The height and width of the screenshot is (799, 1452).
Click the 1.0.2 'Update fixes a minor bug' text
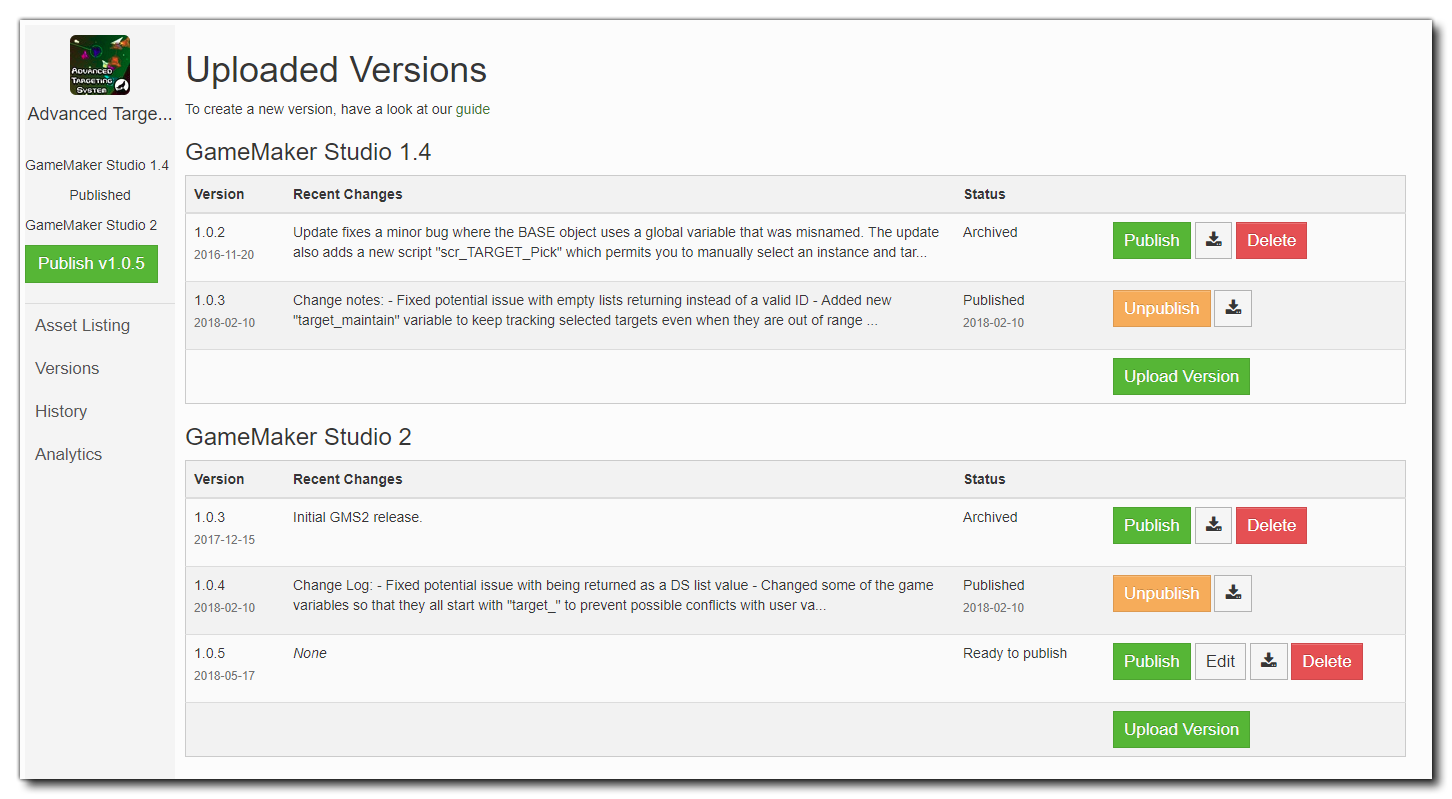pyautogui.click(x=616, y=242)
